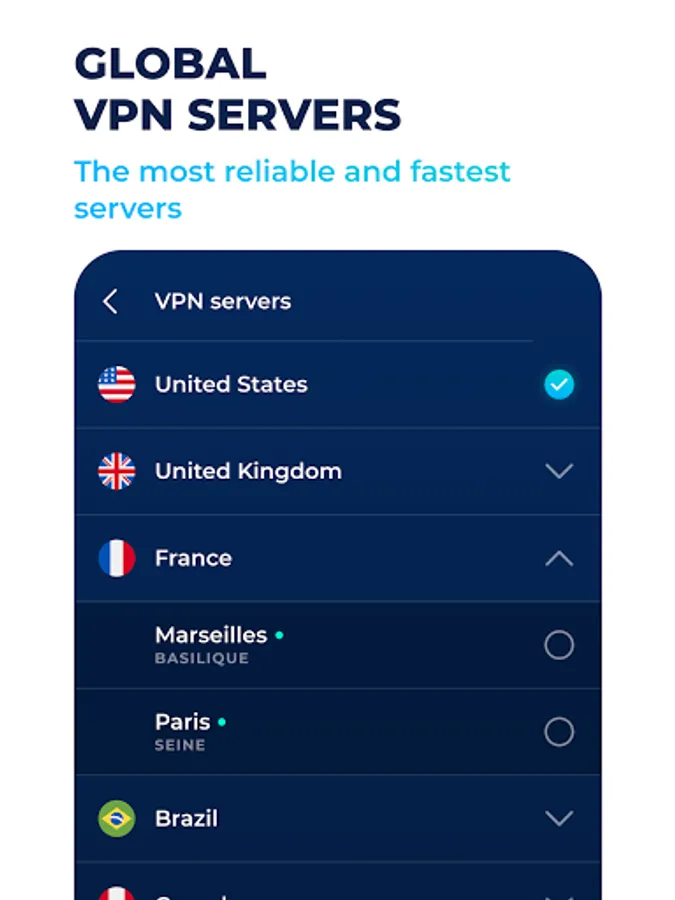Click the green status dot beside Paris
675x900 pixels.
click(222, 722)
